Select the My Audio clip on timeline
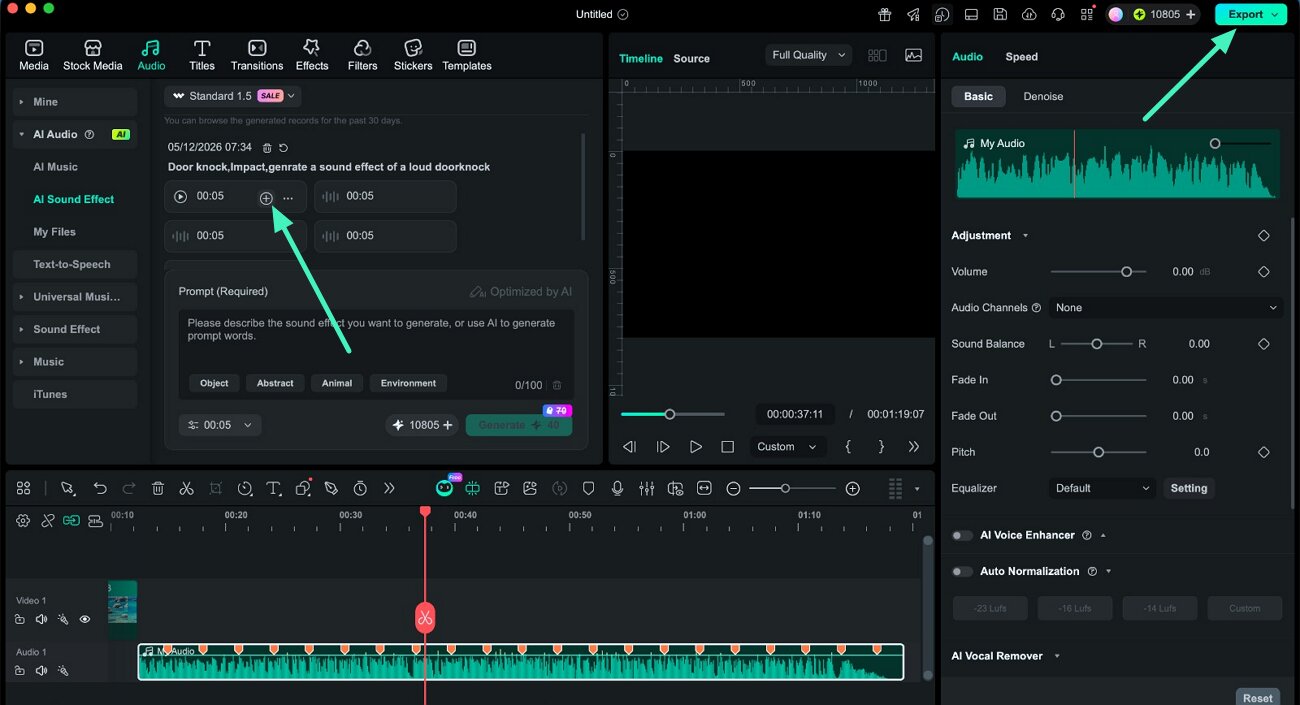The height and width of the screenshot is (705, 1300). pyautogui.click(x=521, y=662)
